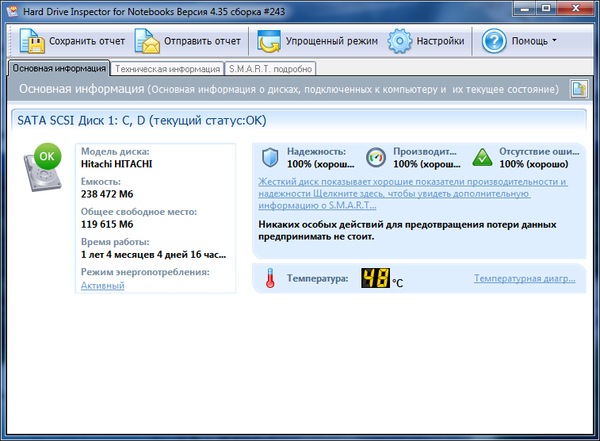Click the Send report envelope icon
Viewport: 600px width, 441px height.
(x=147, y=41)
